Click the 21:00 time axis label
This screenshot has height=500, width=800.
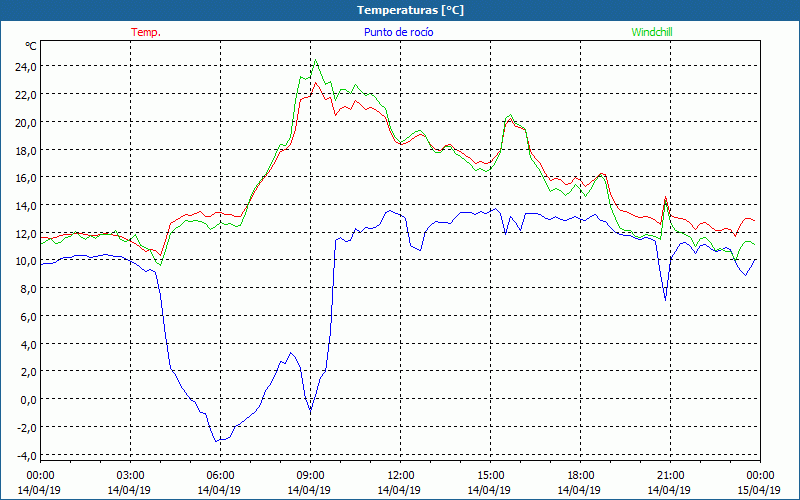click(x=670, y=476)
